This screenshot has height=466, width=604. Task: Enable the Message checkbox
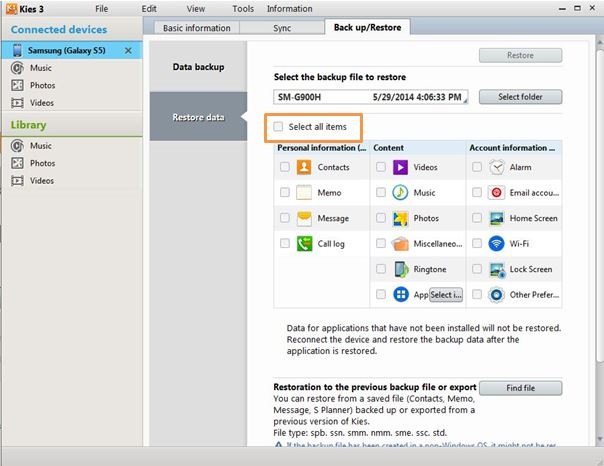pyautogui.click(x=285, y=218)
